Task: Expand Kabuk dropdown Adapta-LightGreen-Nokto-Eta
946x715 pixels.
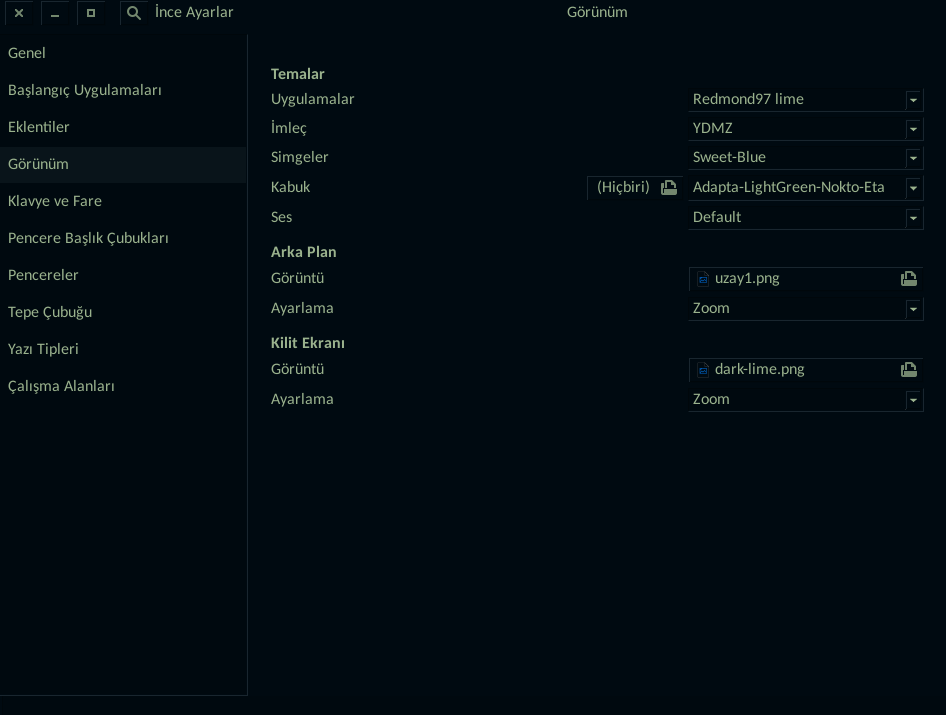Action: click(x=805, y=187)
